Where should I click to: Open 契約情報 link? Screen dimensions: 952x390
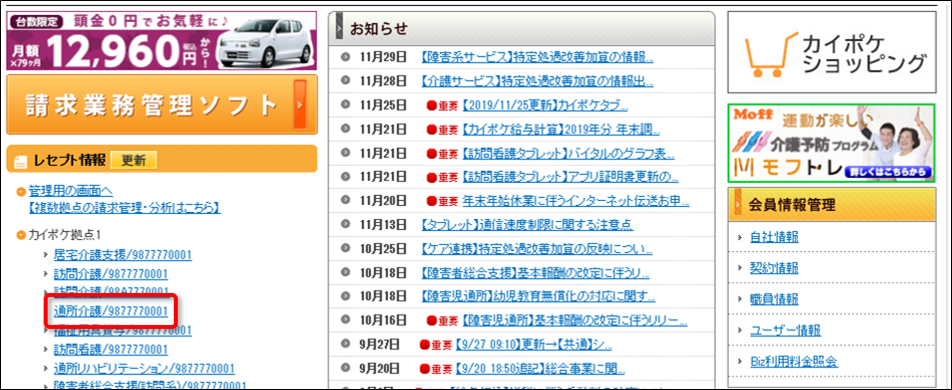774,268
